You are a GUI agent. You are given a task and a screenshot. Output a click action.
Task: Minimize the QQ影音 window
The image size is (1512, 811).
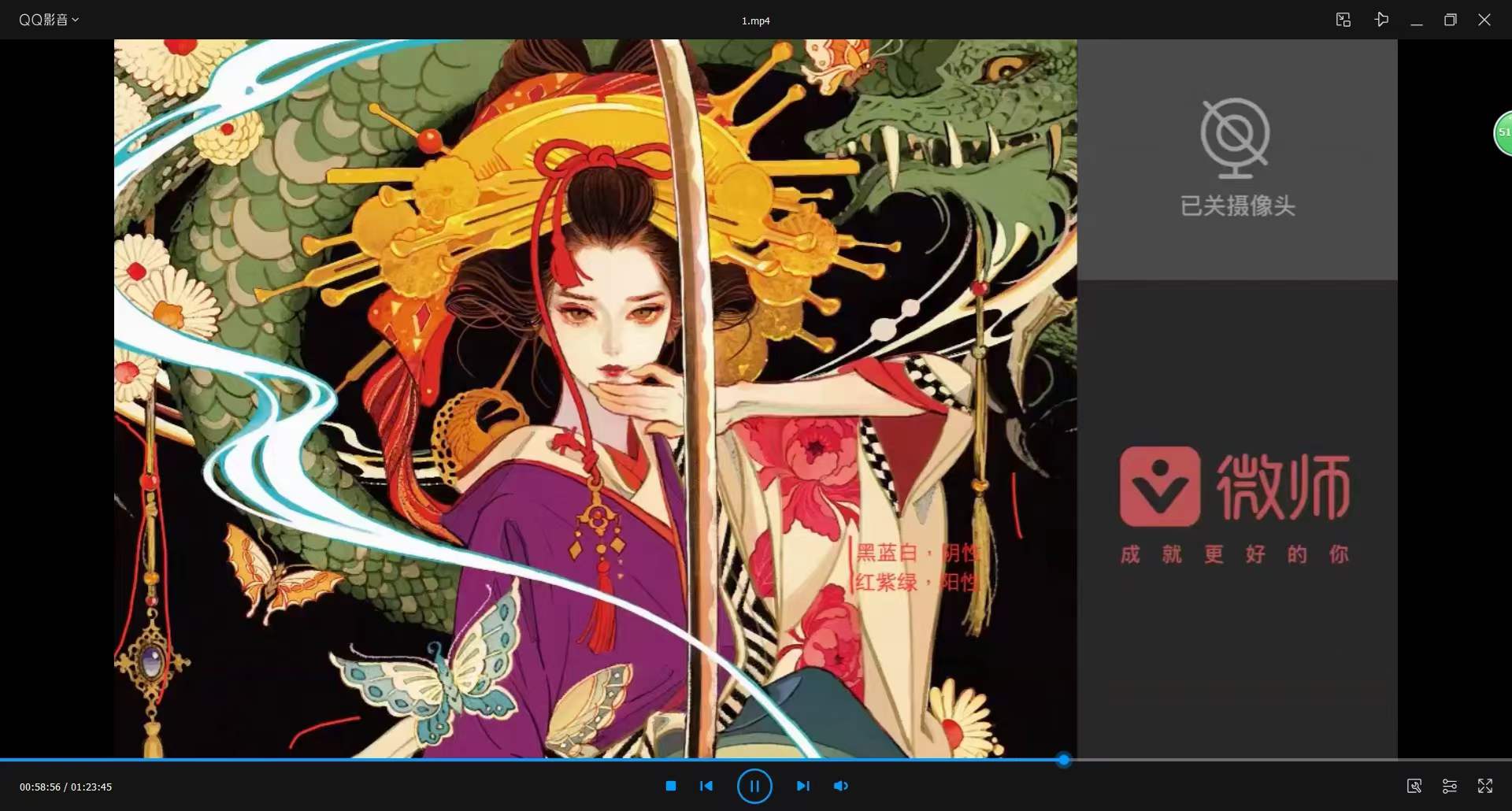click(1416, 20)
